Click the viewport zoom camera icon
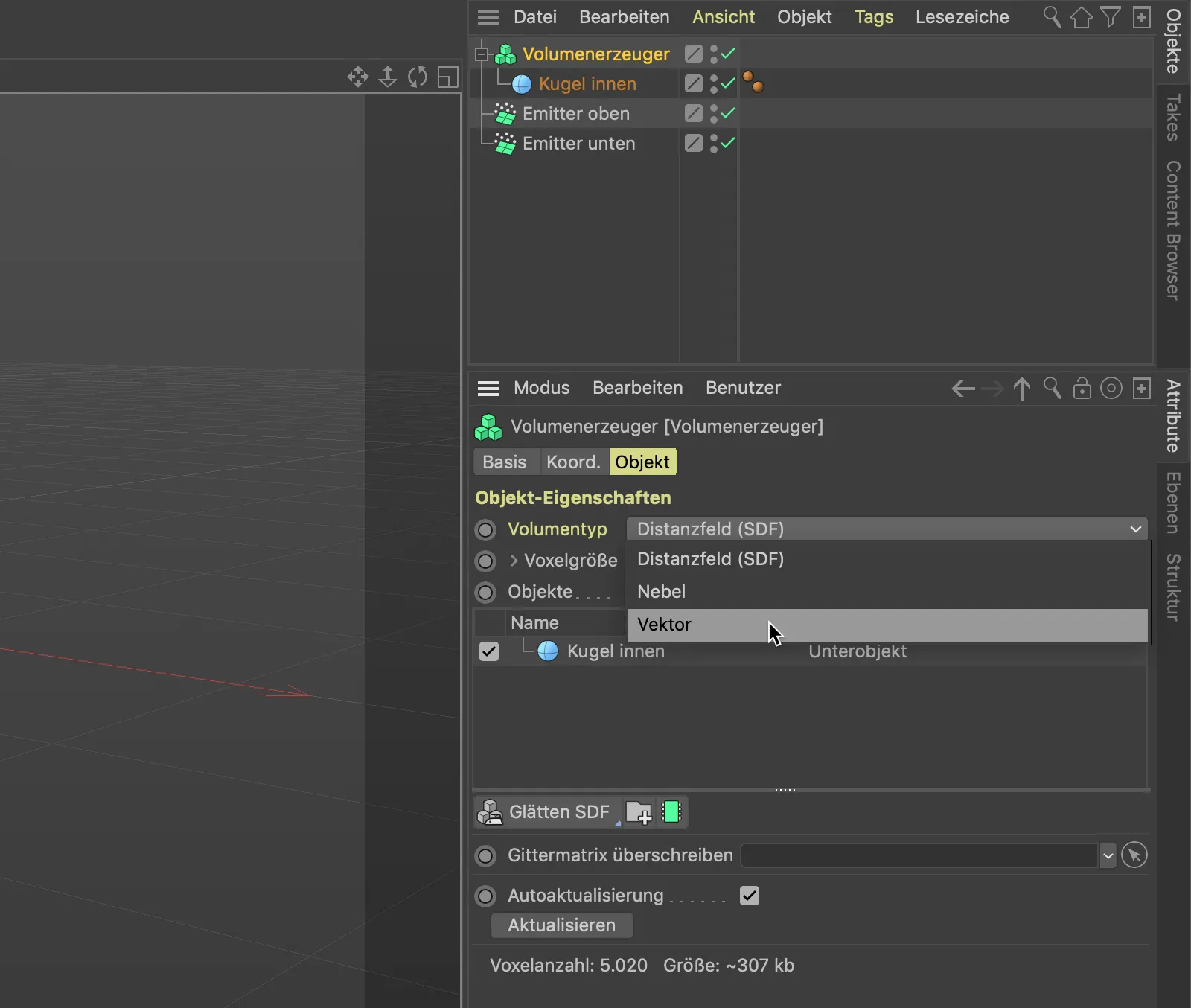Image resolution: width=1191 pixels, height=1008 pixels. [388, 77]
